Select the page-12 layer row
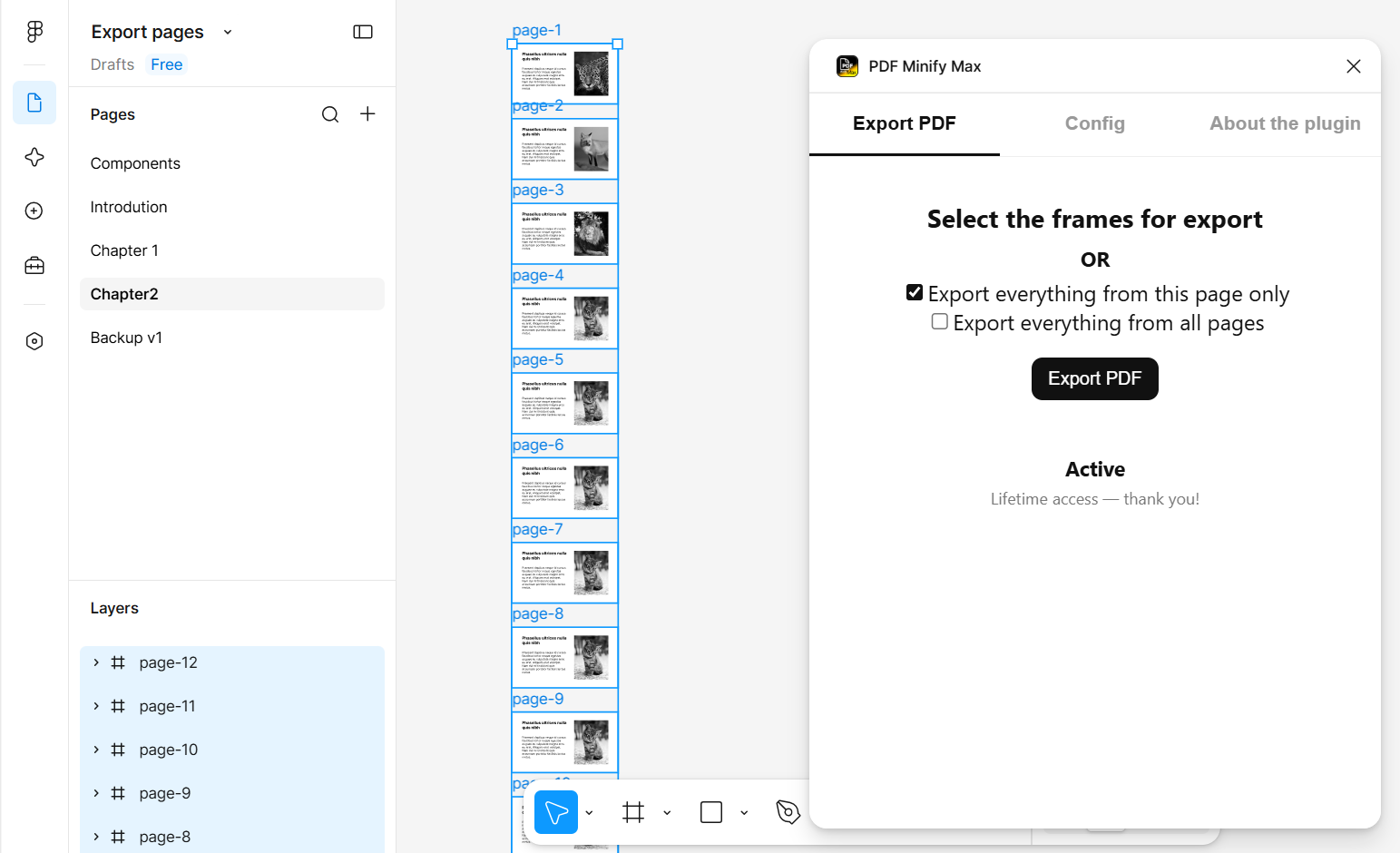The width and height of the screenshot is (1400, 853). point(232,662)
